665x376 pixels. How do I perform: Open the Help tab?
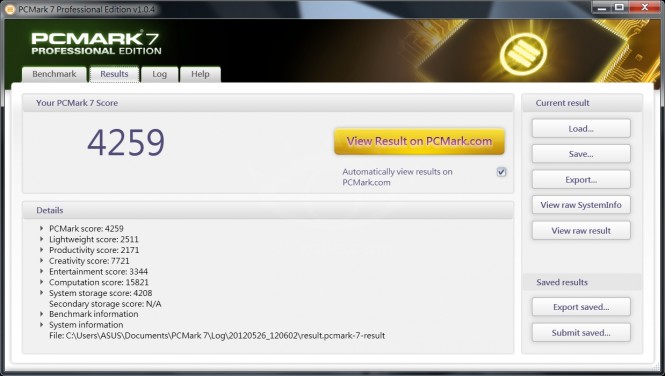click(200, 74)
